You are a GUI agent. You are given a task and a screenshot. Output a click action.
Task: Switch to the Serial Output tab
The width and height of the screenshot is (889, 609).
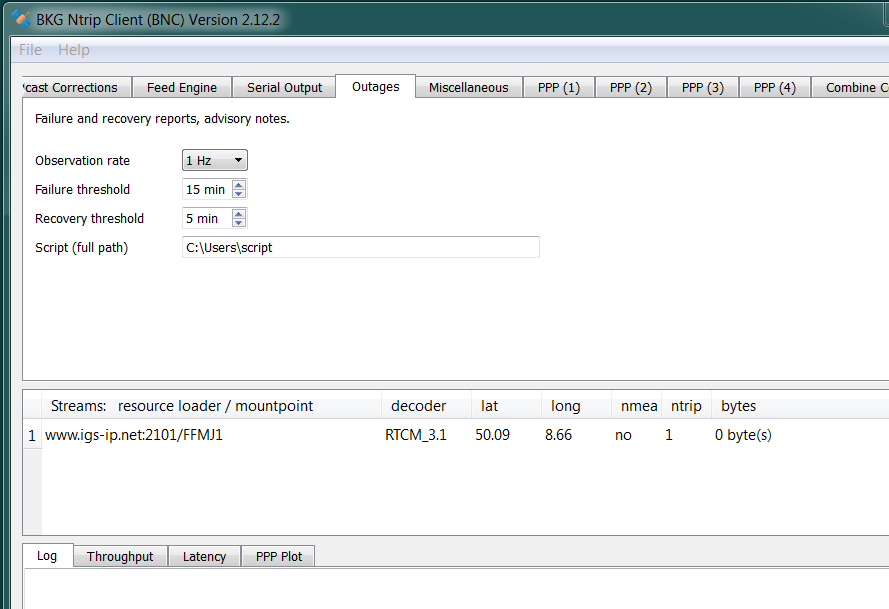284,88
